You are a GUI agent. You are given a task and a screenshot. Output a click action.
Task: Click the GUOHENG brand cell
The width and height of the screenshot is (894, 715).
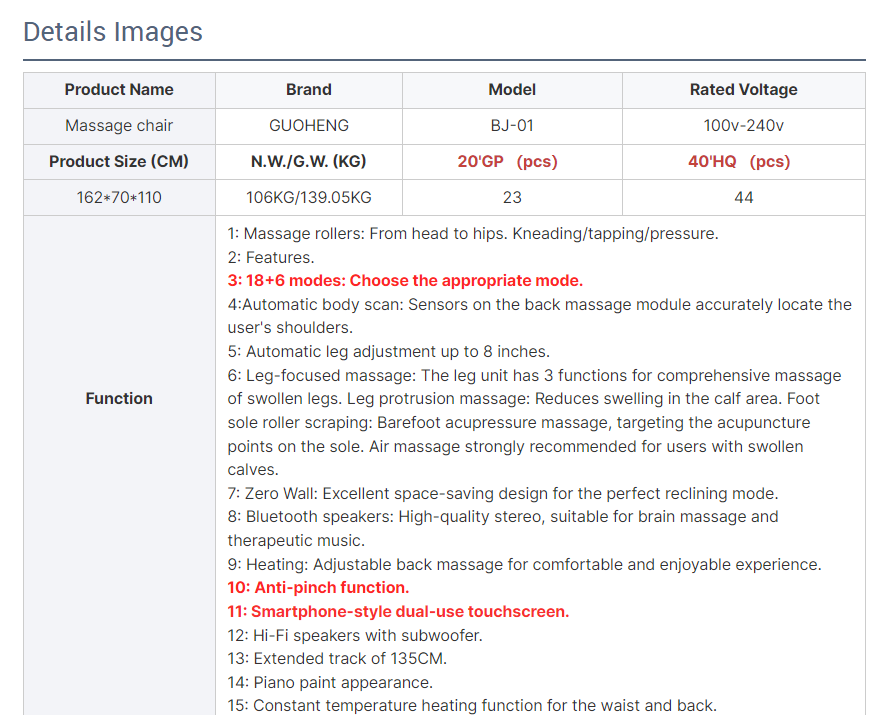pos(308,126)
